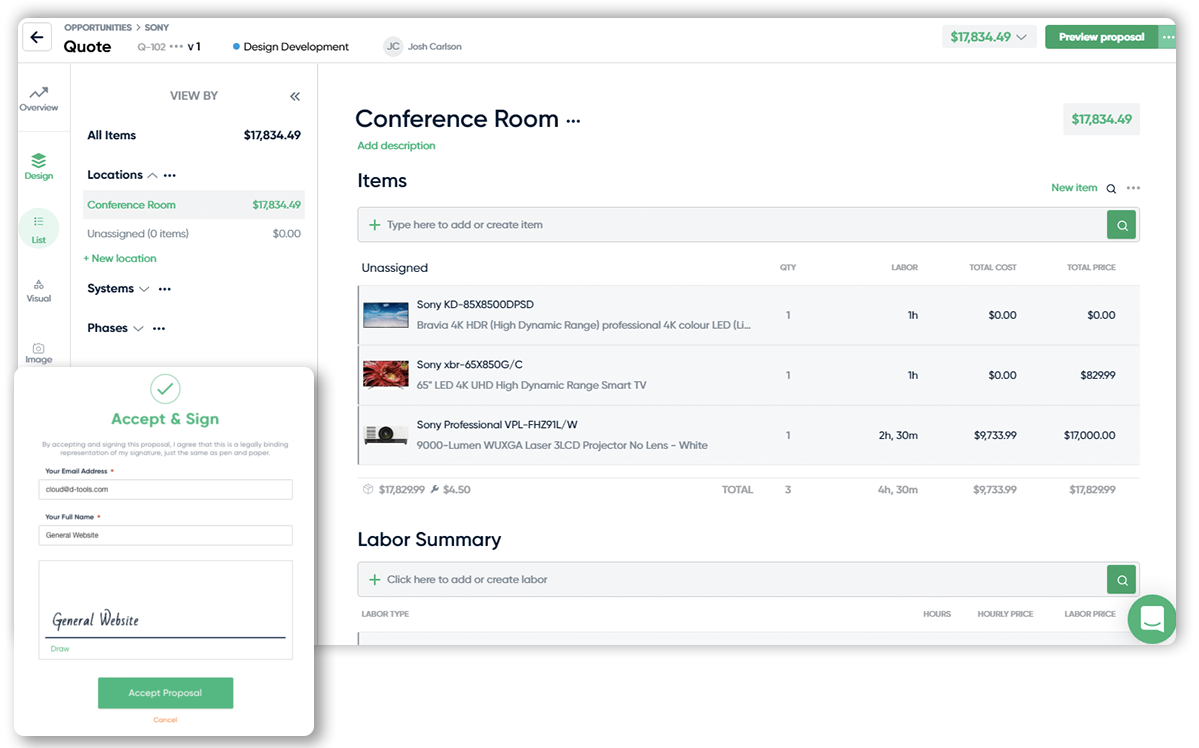Click the TOTAL COST column header

[x=993, y=268]
